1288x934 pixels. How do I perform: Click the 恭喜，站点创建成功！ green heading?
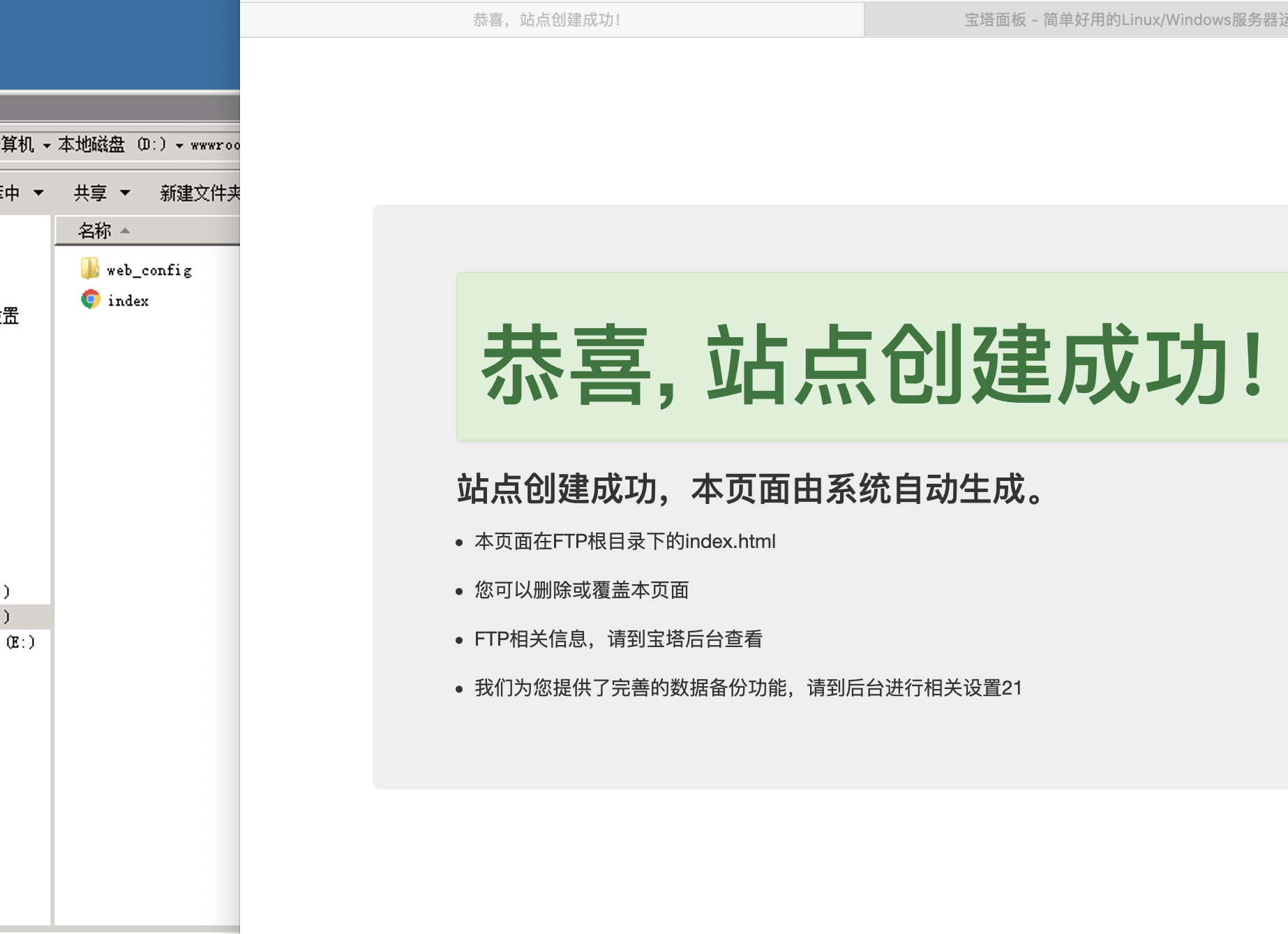tap(872, 364)
